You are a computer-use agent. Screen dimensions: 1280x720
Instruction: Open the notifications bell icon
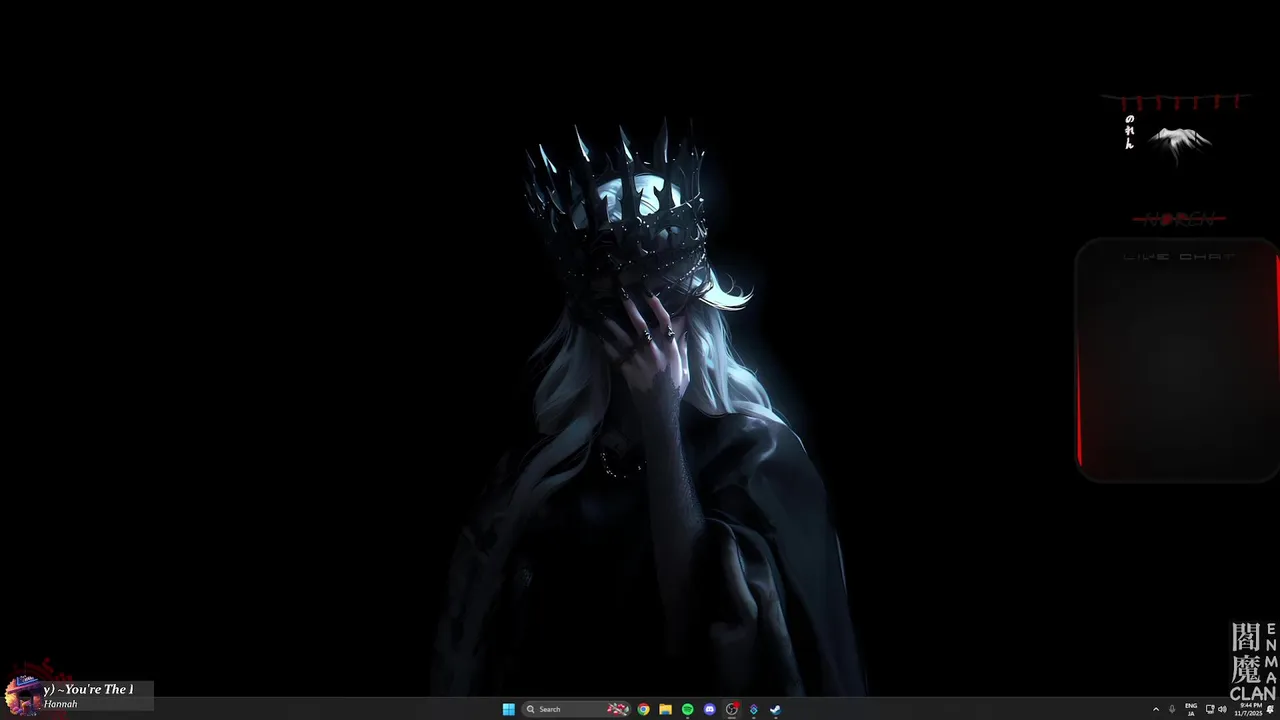coord(1270,709)
